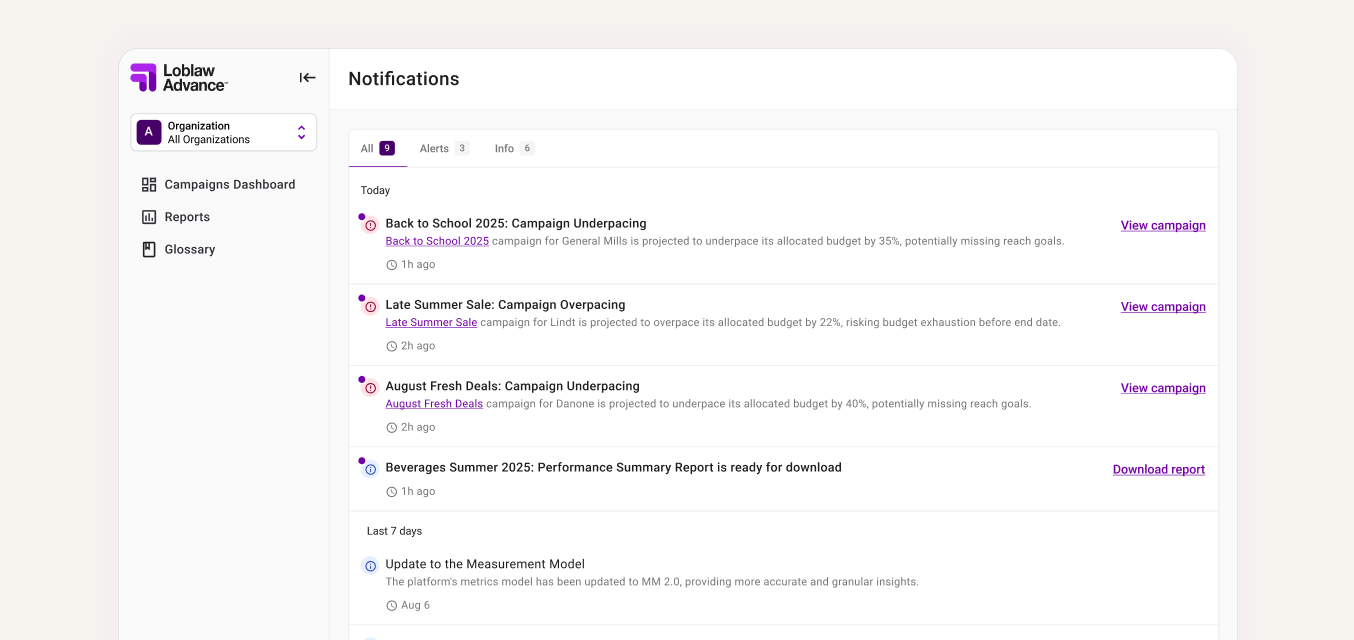
Task: Open the Back to School 2025 campaign link
Action: [x=437, y=241]
